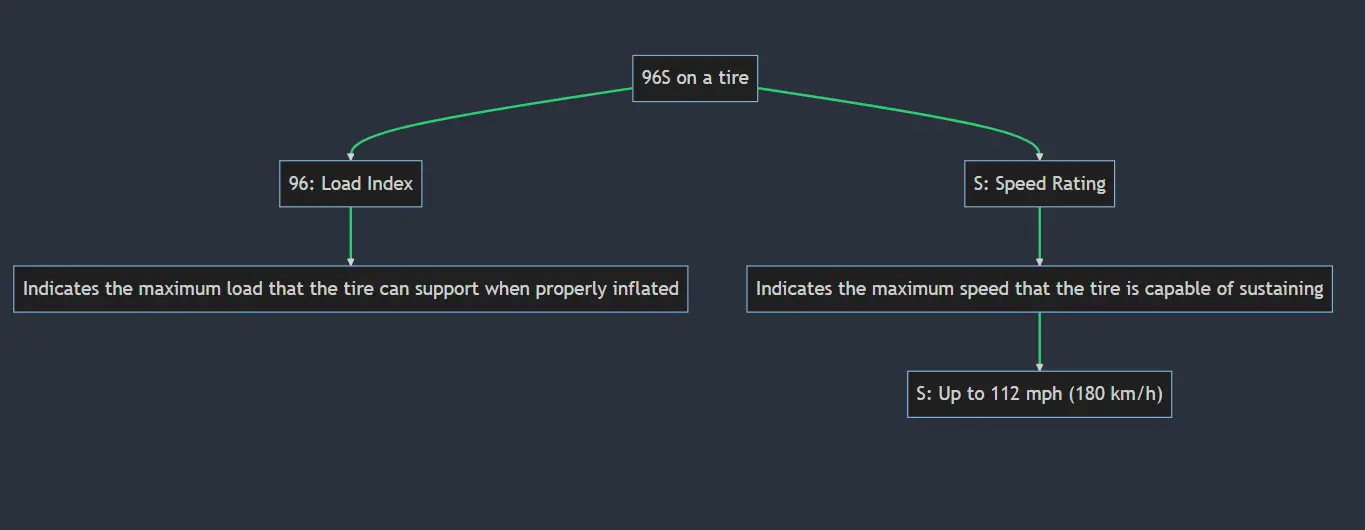The width and height of the screenshot is (1365, 530).
Task: Click the maximum load description box
Action: point(350,289)
